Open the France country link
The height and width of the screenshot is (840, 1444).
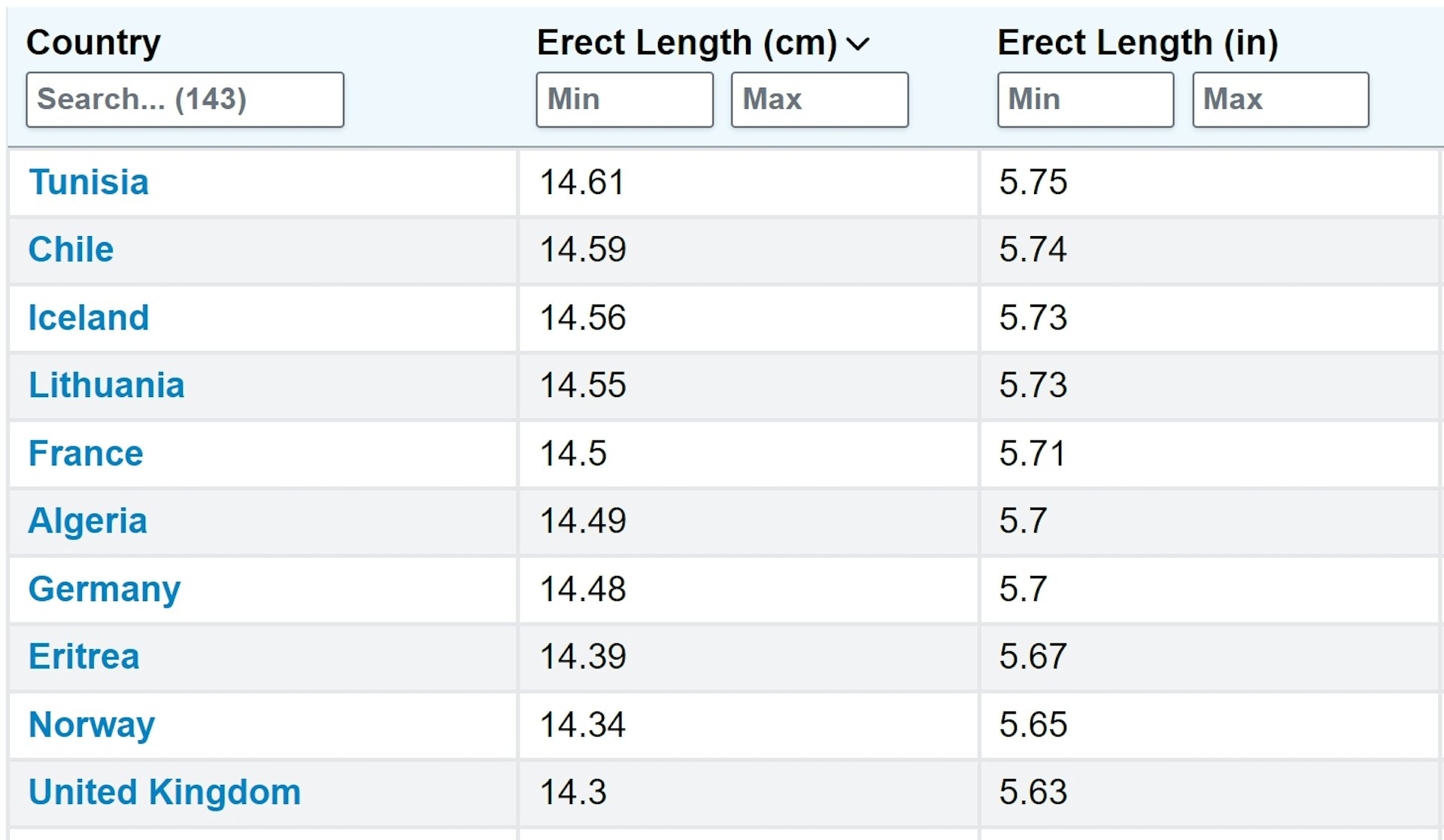tap(86, 453)
